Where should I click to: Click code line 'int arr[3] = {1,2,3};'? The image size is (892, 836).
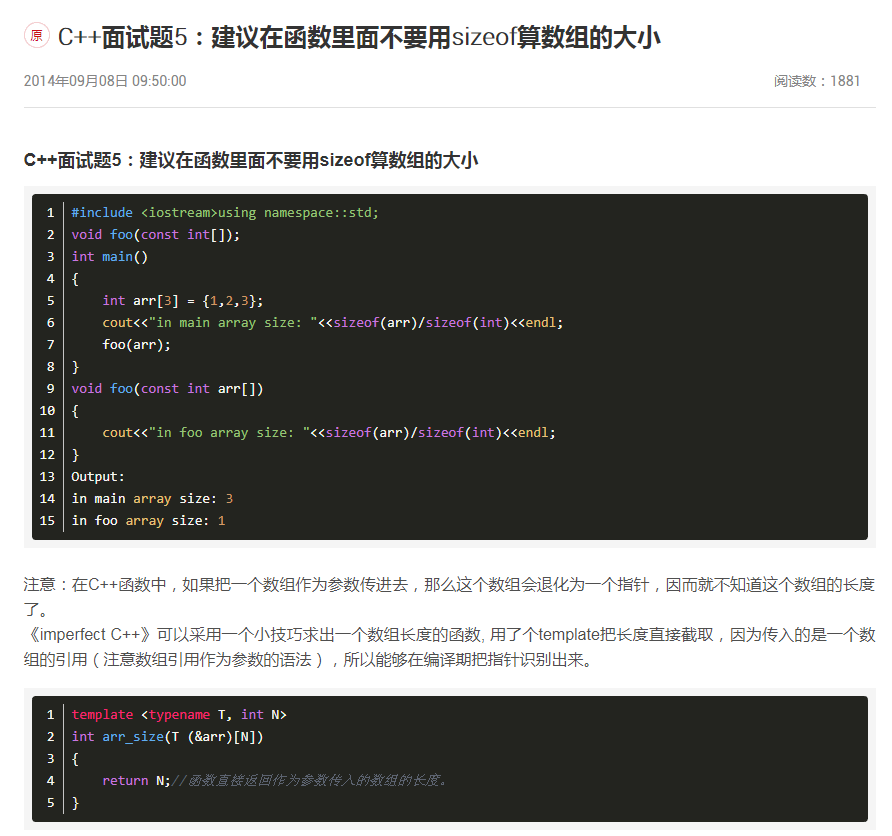pos(183,300)
